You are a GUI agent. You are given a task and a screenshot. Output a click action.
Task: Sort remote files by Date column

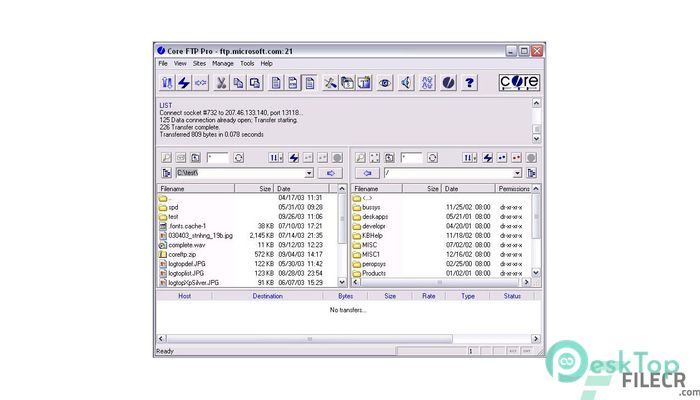click(468, 189)
